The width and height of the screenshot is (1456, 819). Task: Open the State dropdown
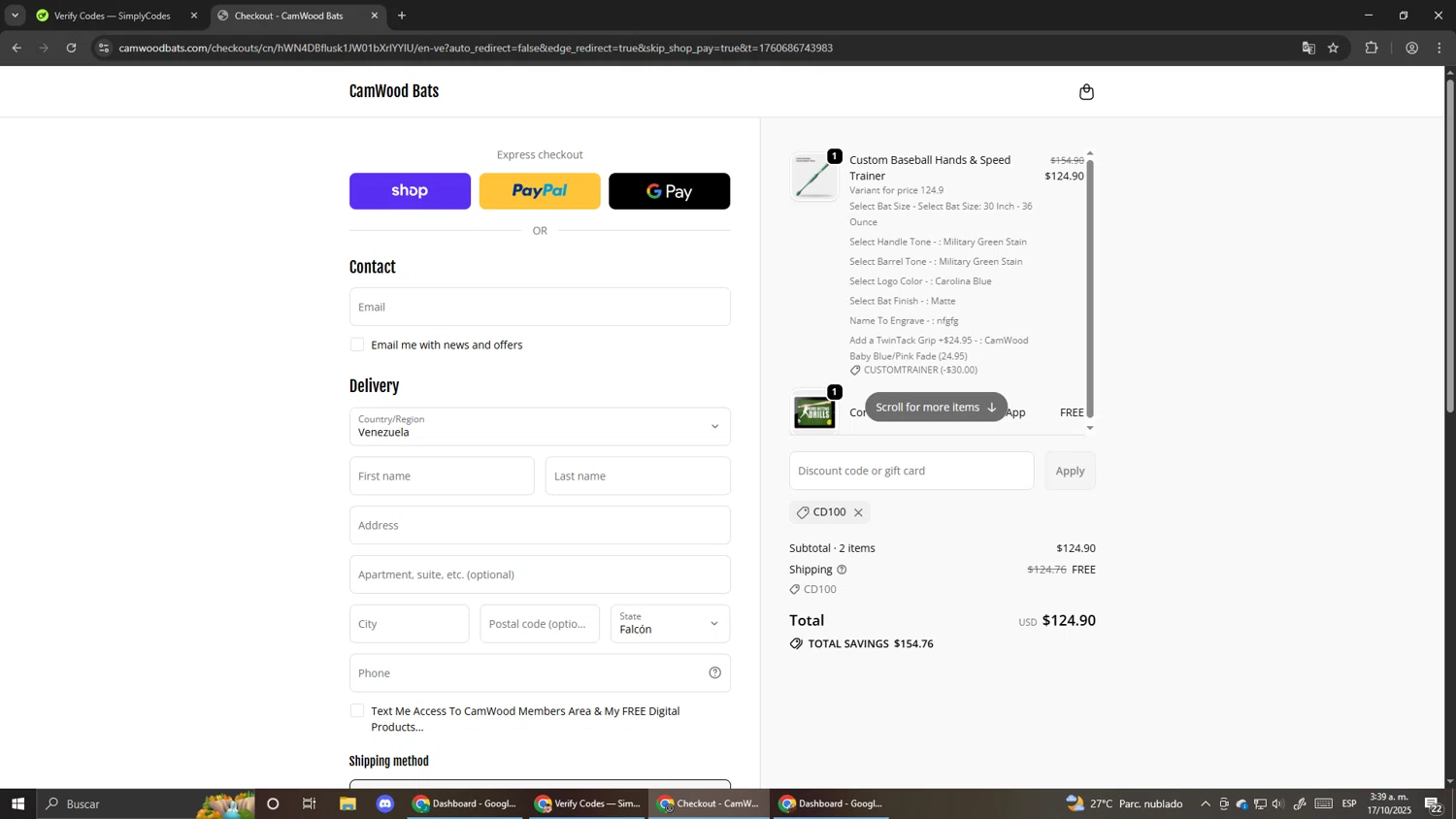[670, 624]
